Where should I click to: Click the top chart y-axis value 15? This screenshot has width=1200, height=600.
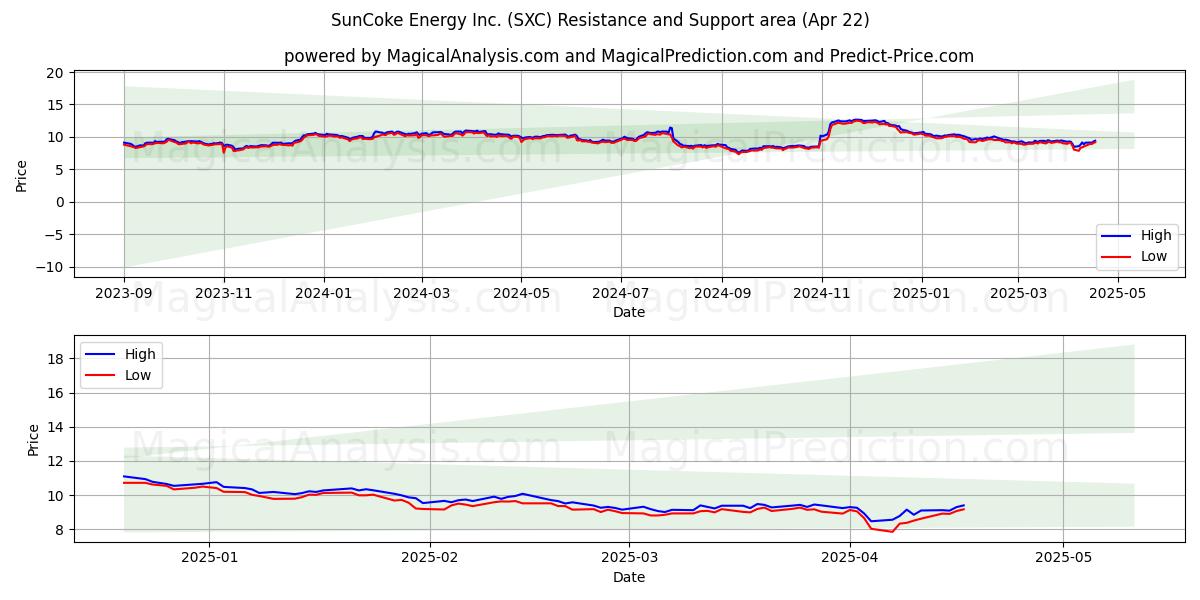coord(55,105)
